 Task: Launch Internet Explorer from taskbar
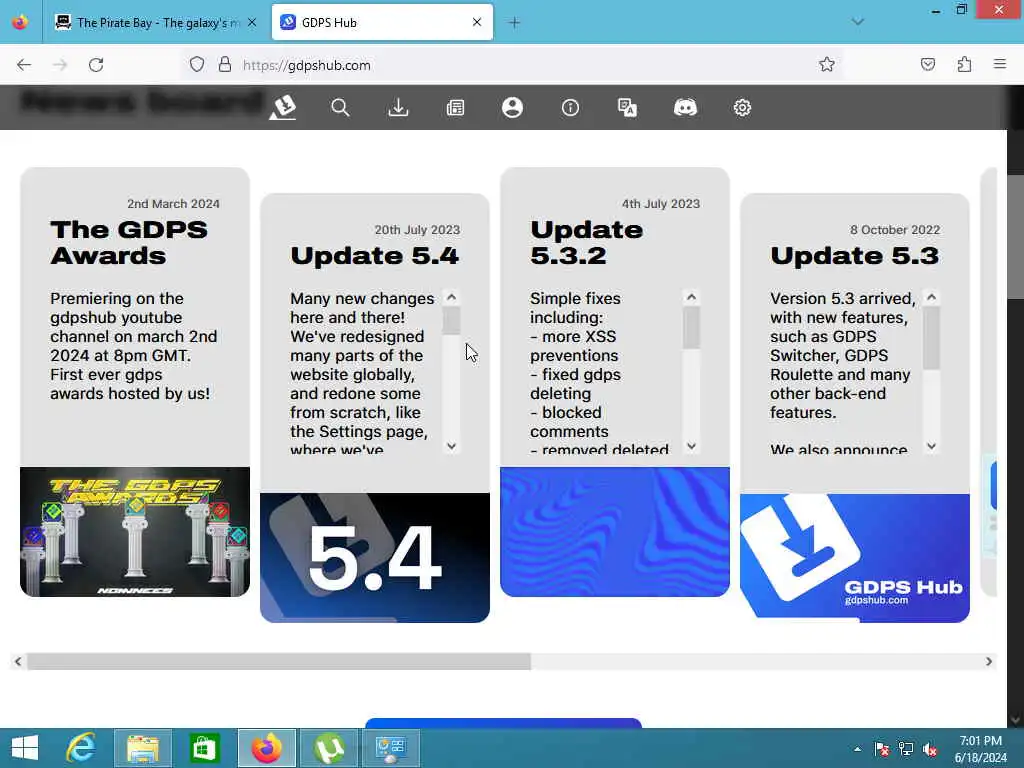click(x=81, y=748)
